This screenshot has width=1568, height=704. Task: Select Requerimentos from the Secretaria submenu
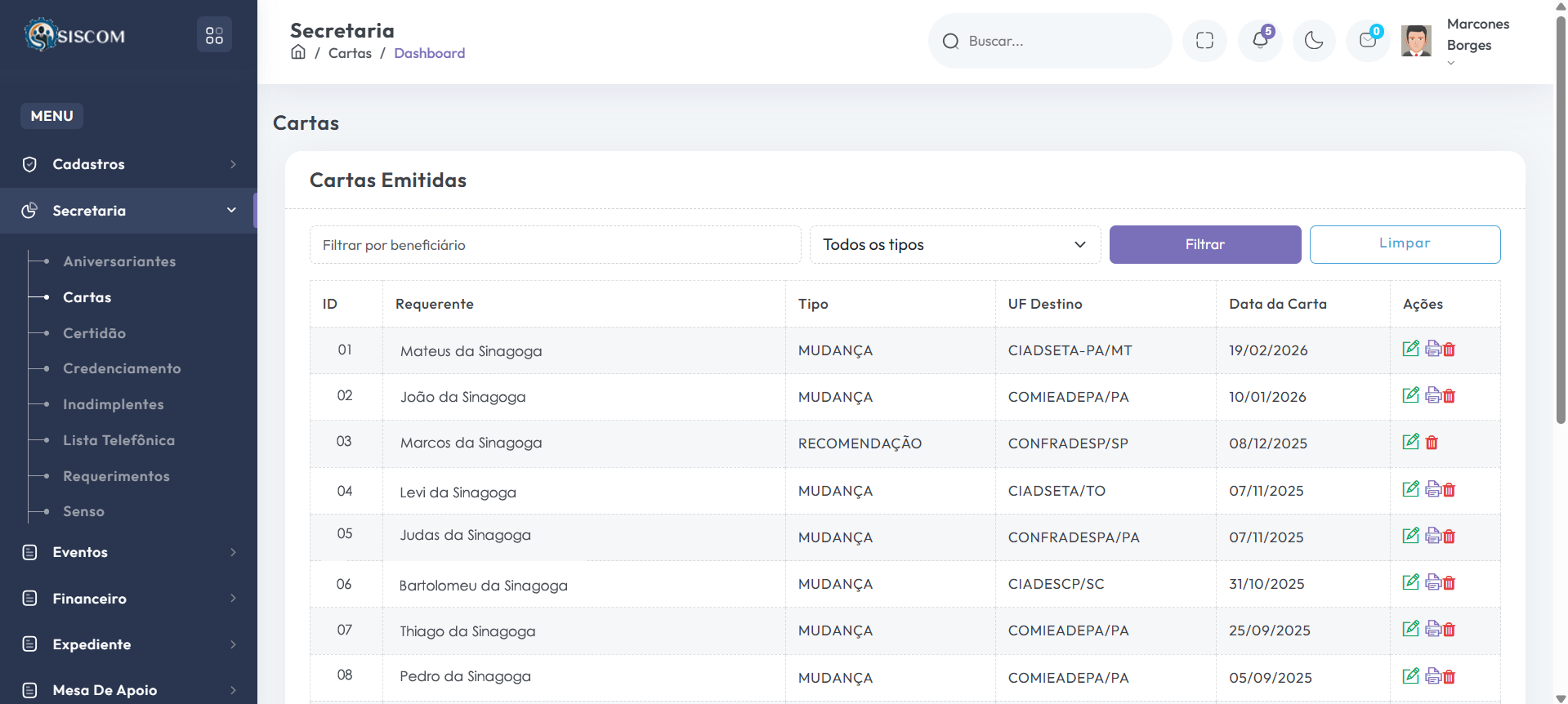116,476
